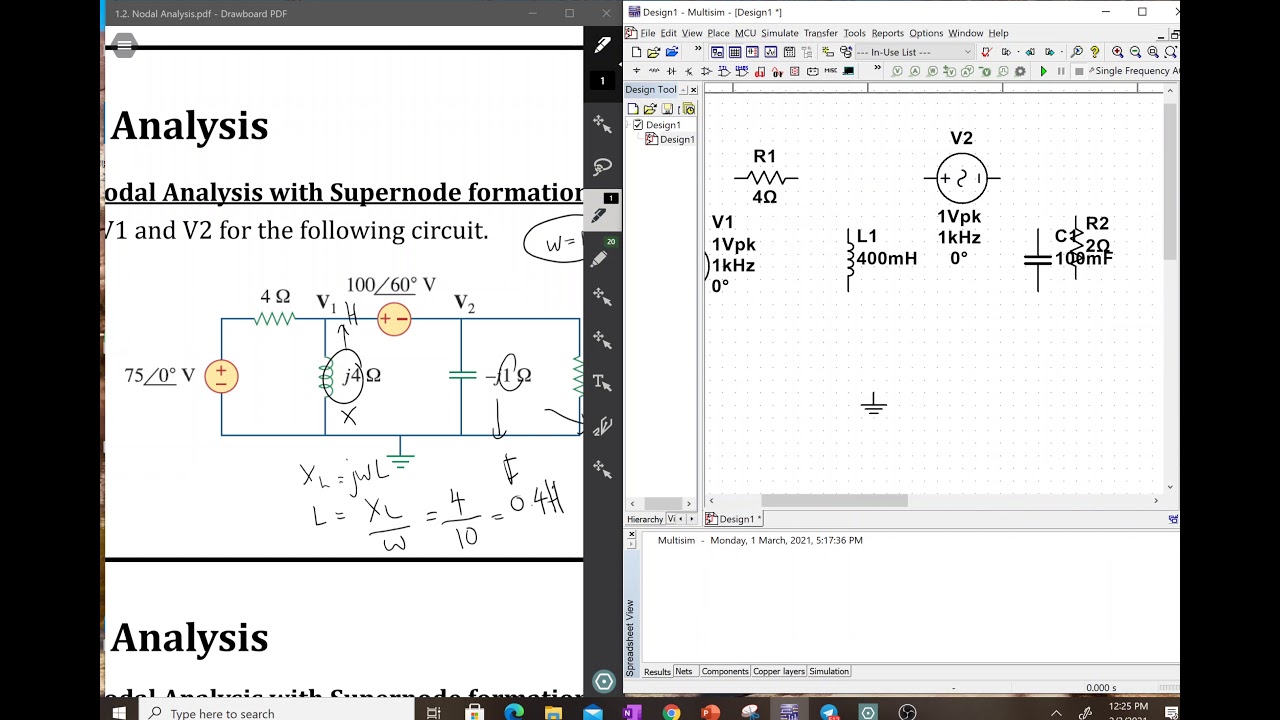1280x720 pixels.
Task: Run the simulation with green play button
Action: coord(1043,71)
